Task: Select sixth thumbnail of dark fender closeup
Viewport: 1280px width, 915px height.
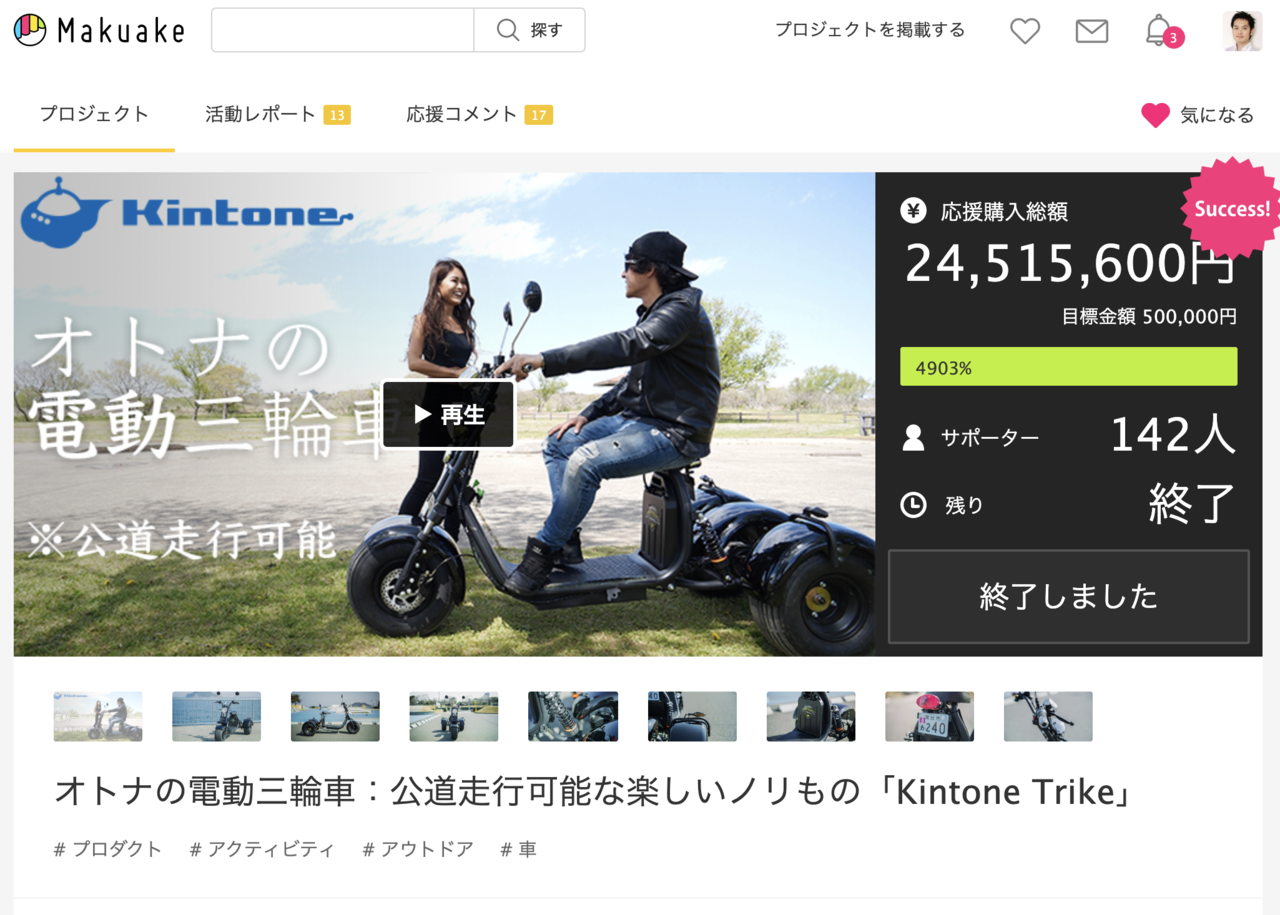Action: (692, 716)
